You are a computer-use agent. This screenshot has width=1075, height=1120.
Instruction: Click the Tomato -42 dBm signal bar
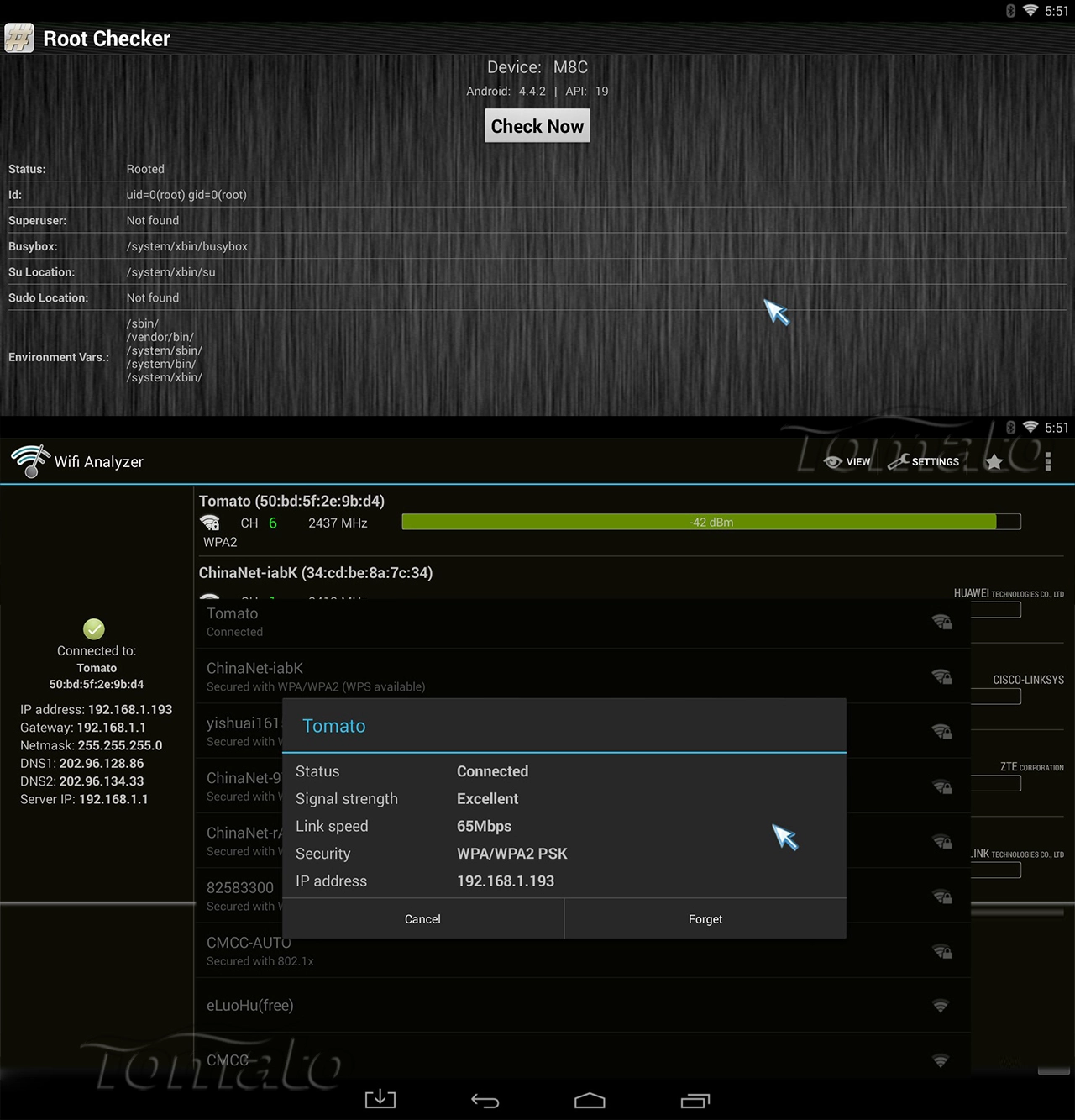[711, 523]
